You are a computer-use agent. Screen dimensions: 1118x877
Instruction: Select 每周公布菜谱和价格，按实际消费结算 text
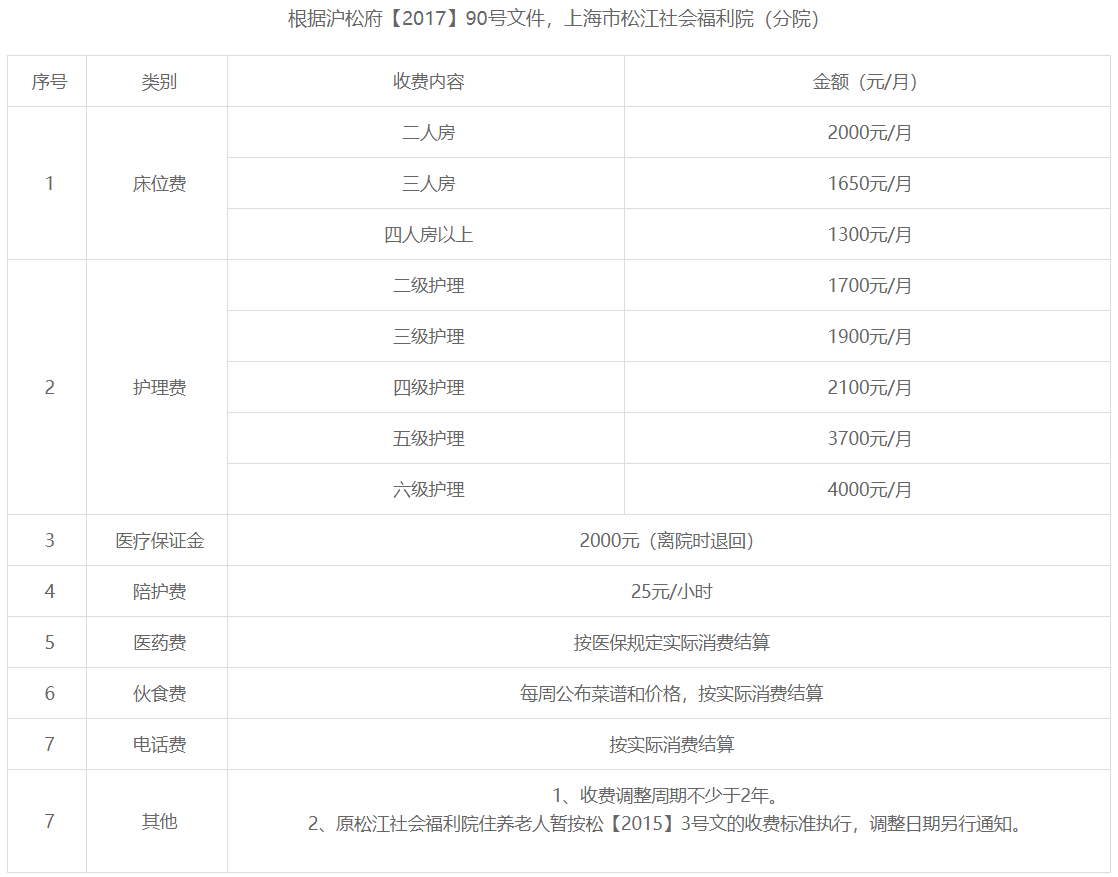[672, 693]
